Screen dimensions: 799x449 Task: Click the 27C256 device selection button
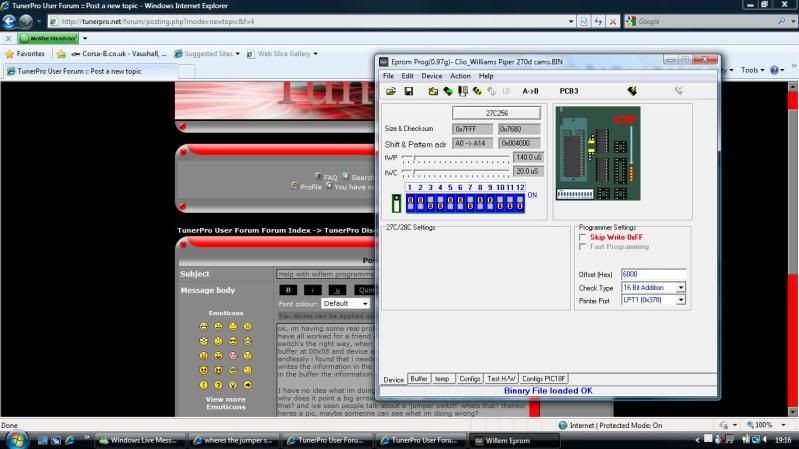[496, 113]
